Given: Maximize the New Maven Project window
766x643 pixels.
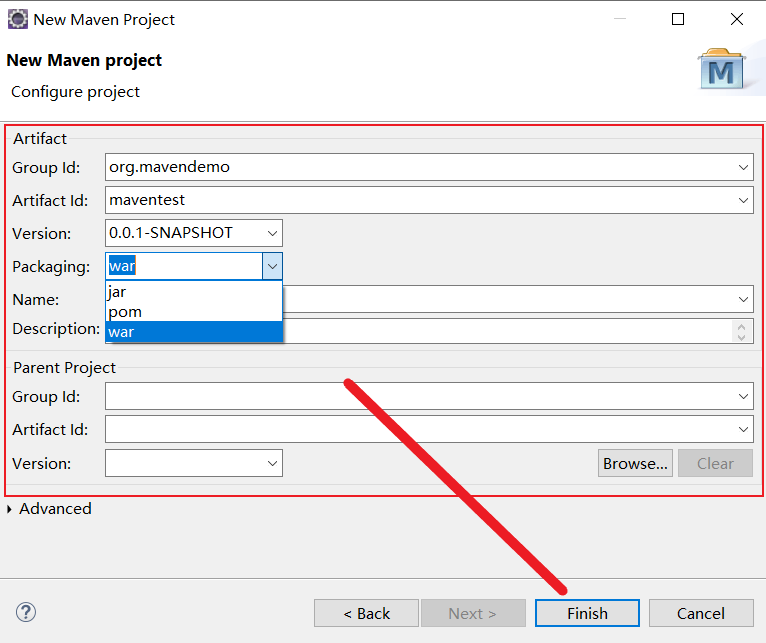Looking at the screenshot, I should [678, 19].
